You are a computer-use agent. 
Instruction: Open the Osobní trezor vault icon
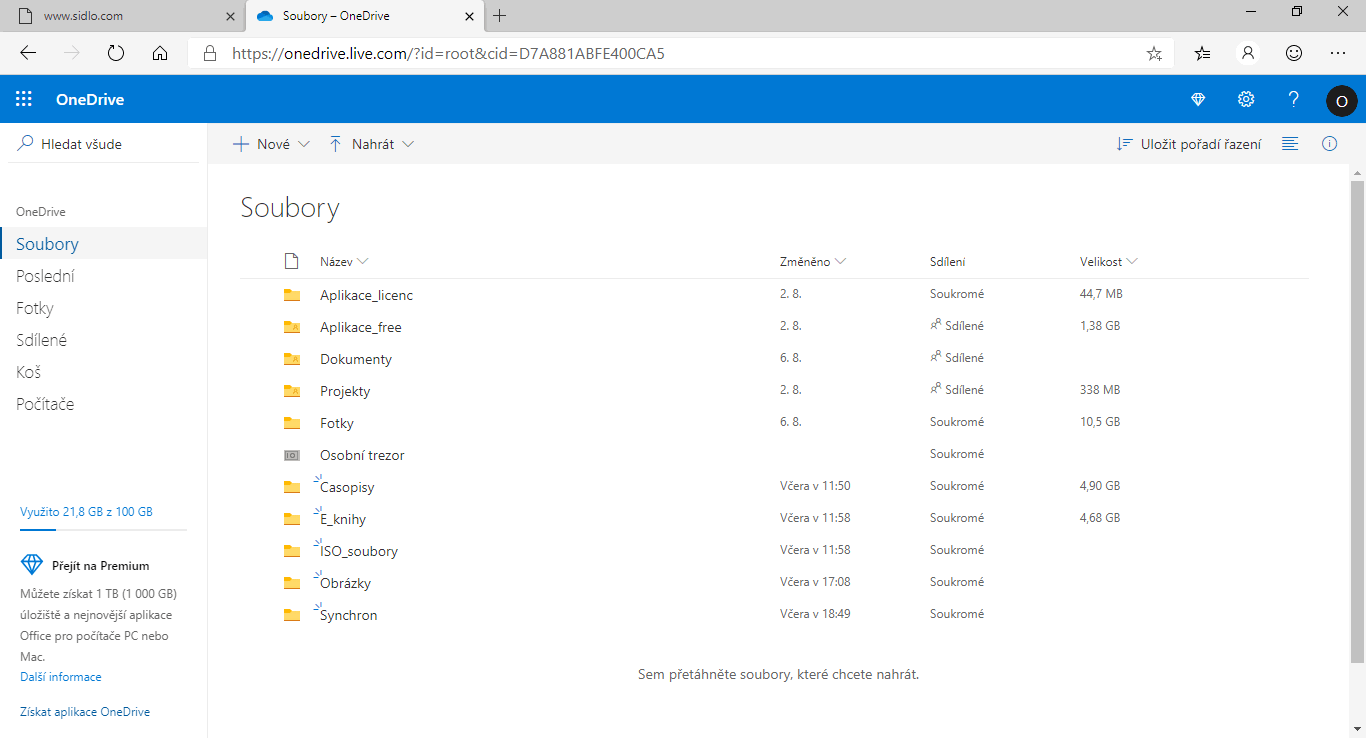291,454
